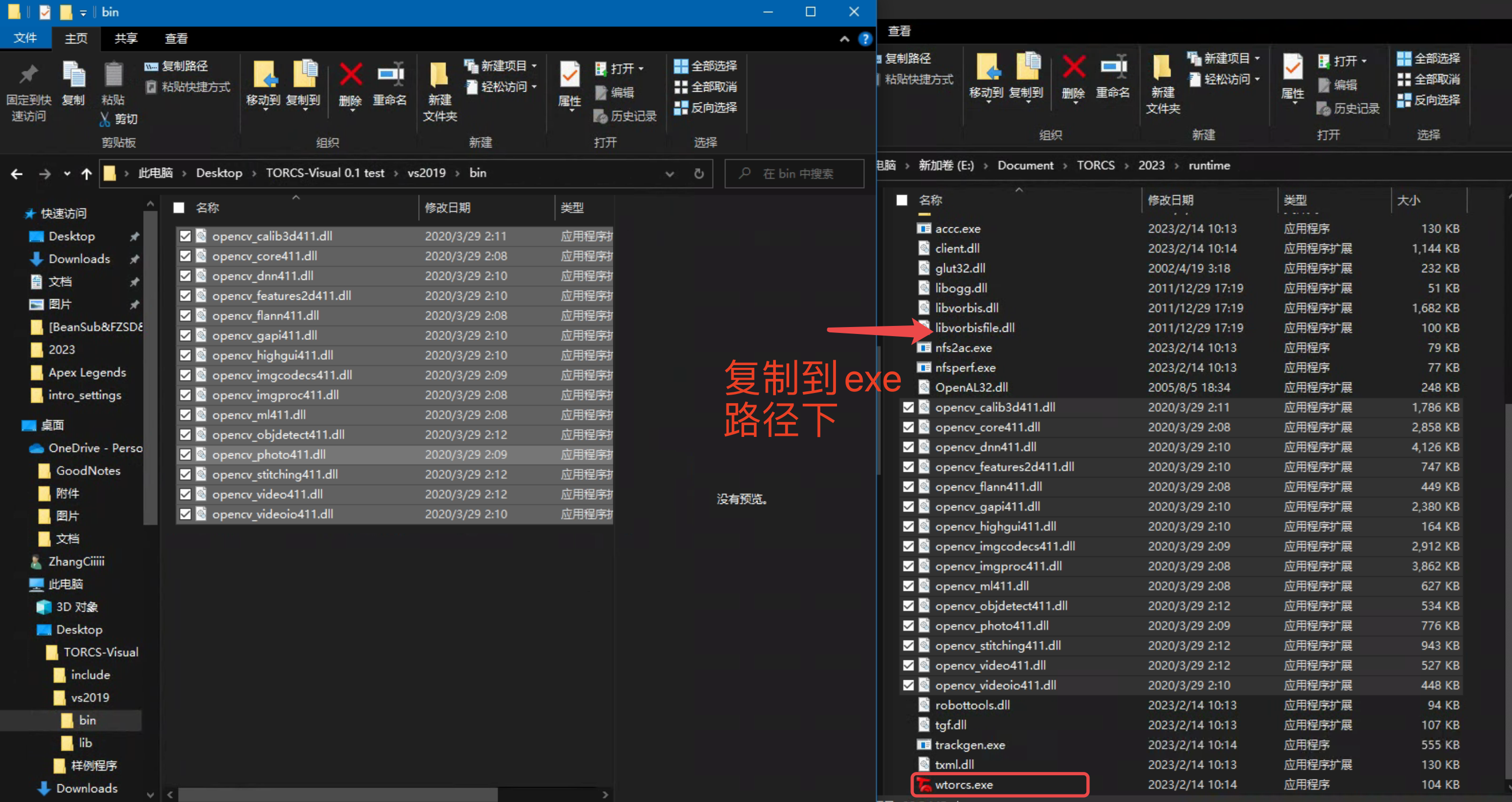Sort by Date modified (修改日期) in runtime window

pos(1170,200)
